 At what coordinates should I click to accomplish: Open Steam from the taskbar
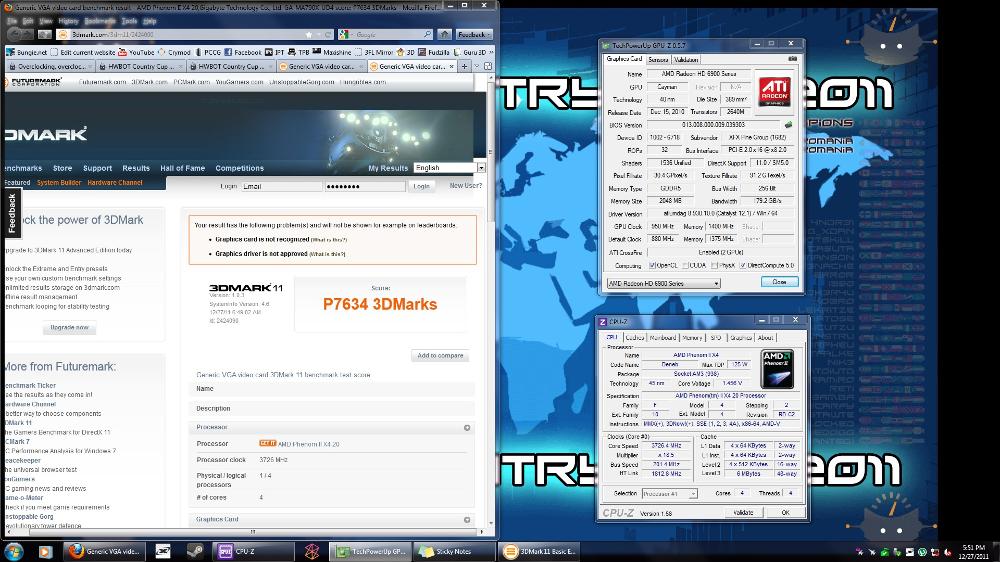[x=195, y=551]
